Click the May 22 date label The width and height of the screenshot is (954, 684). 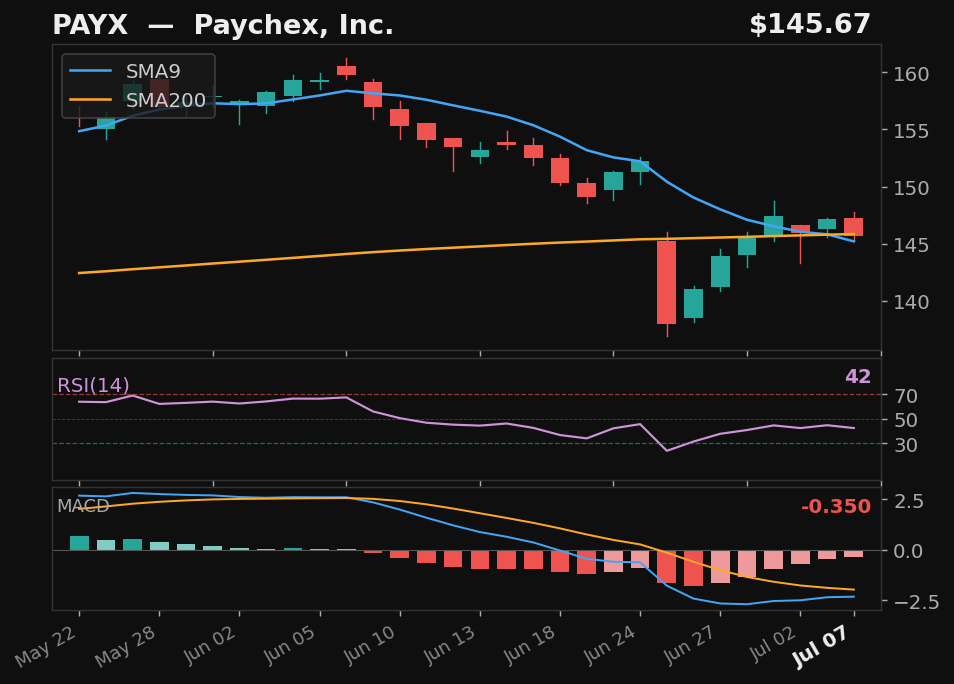click(46, 646)
